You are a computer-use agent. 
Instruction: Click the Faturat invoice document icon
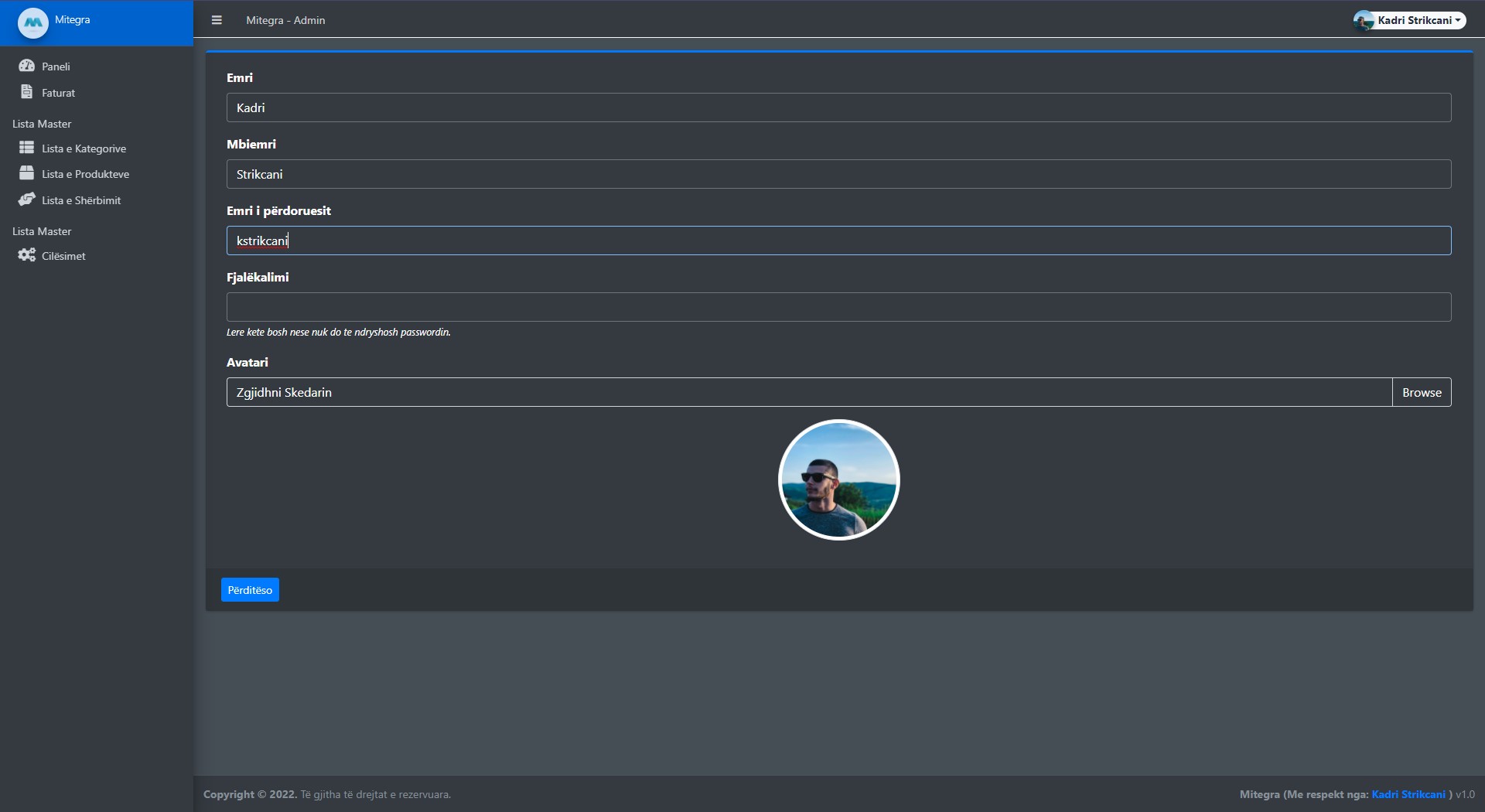26,92
